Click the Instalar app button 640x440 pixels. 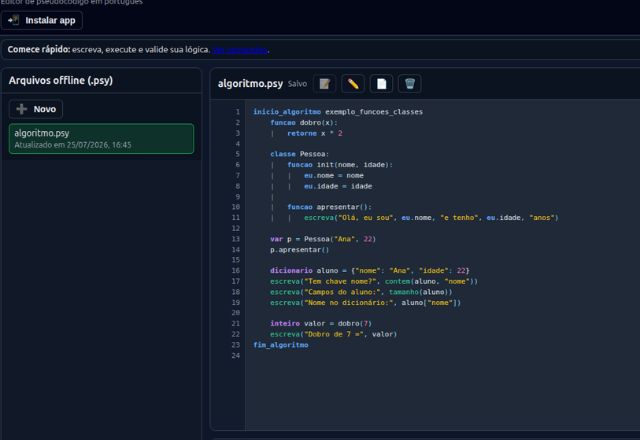pos(42,20)
